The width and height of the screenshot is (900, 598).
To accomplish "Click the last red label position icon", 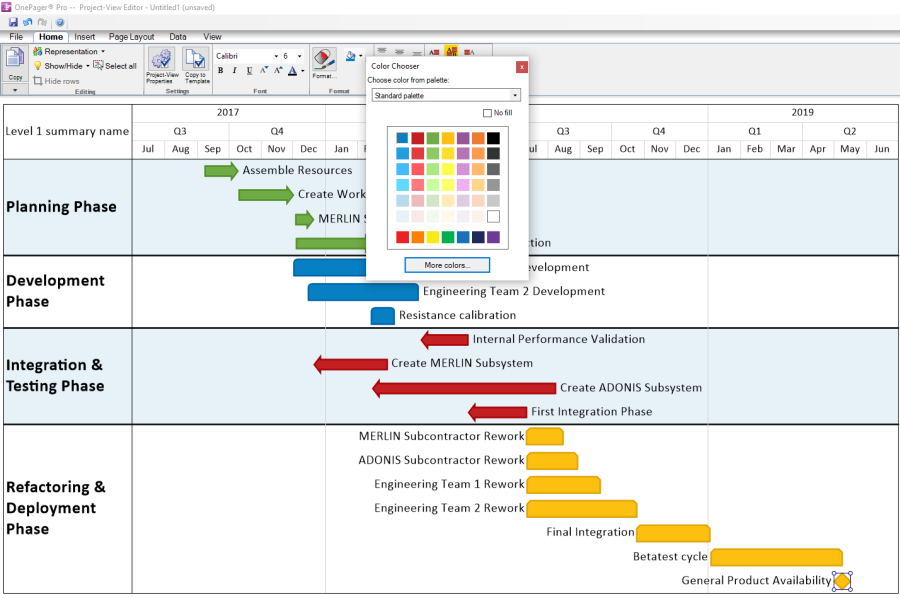I will pos(470,52).
